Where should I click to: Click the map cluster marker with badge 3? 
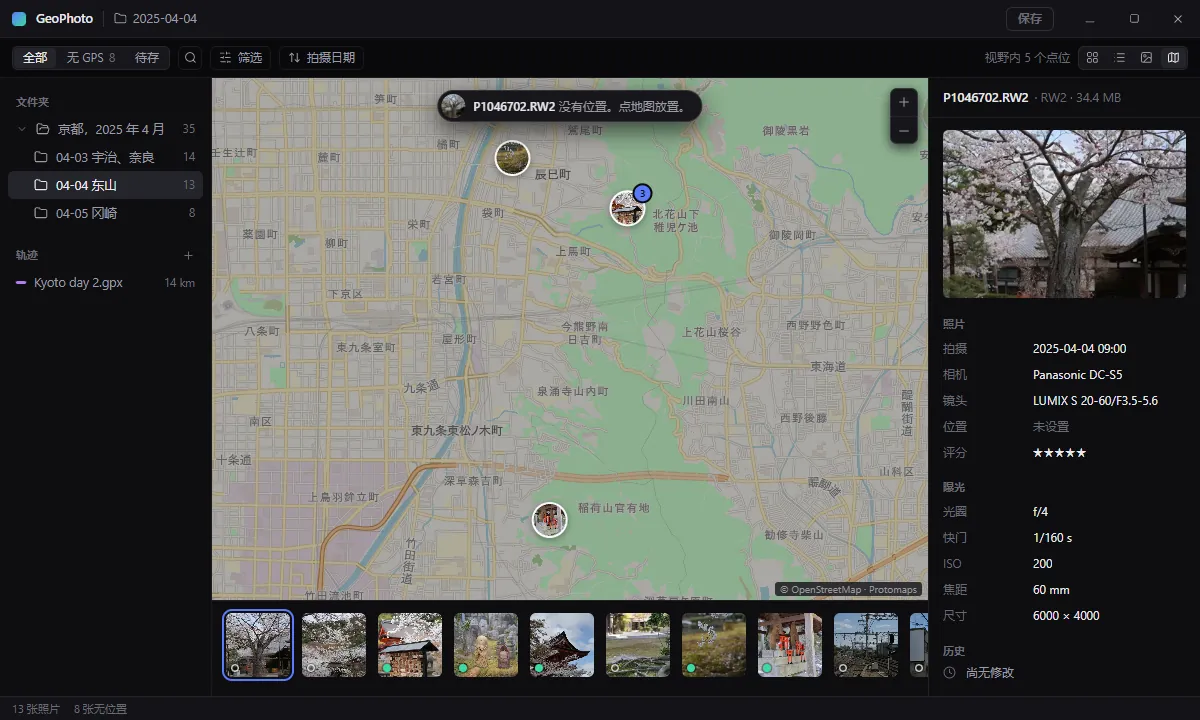628,207
